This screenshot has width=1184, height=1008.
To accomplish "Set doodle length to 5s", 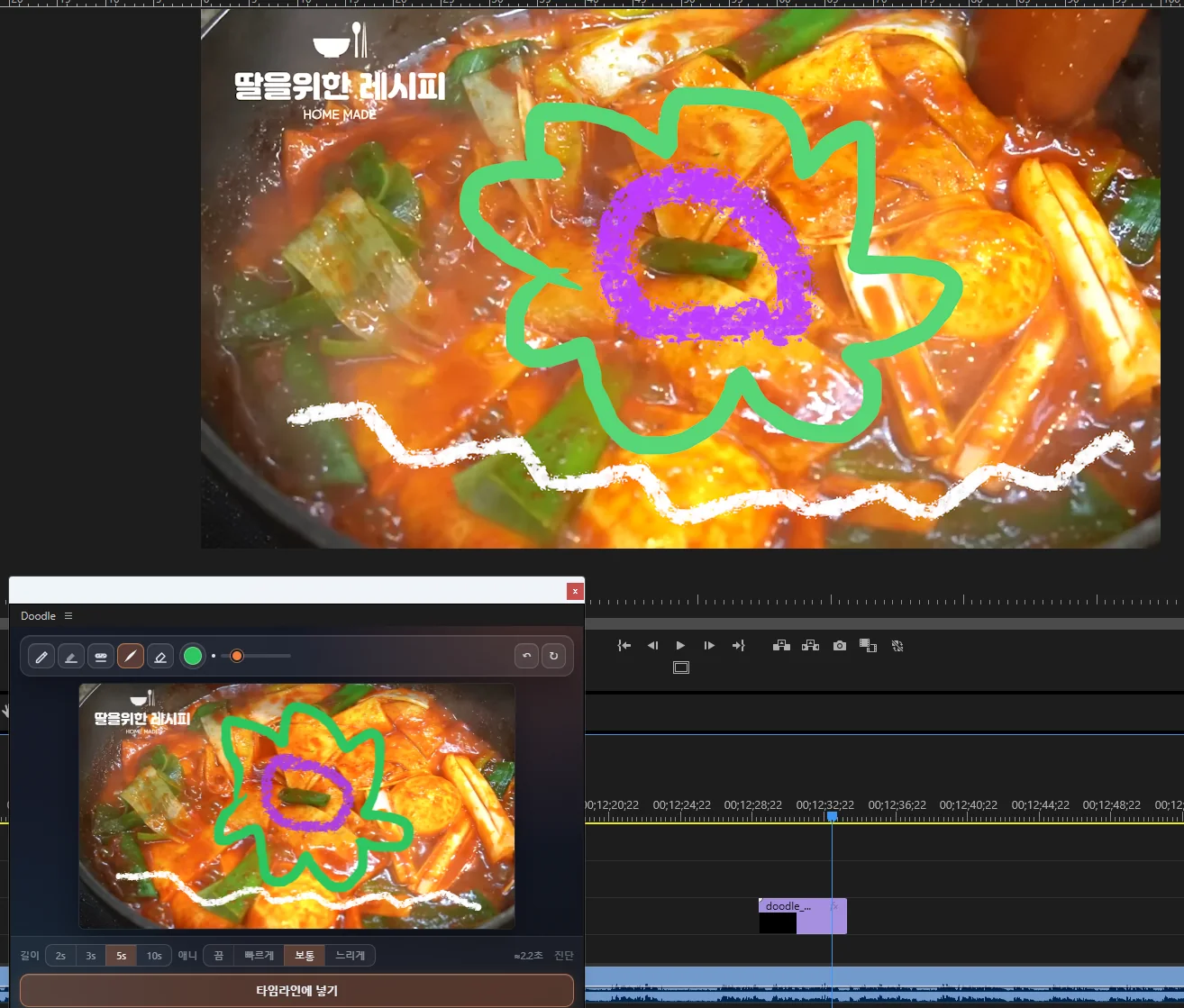I will 122,956.
